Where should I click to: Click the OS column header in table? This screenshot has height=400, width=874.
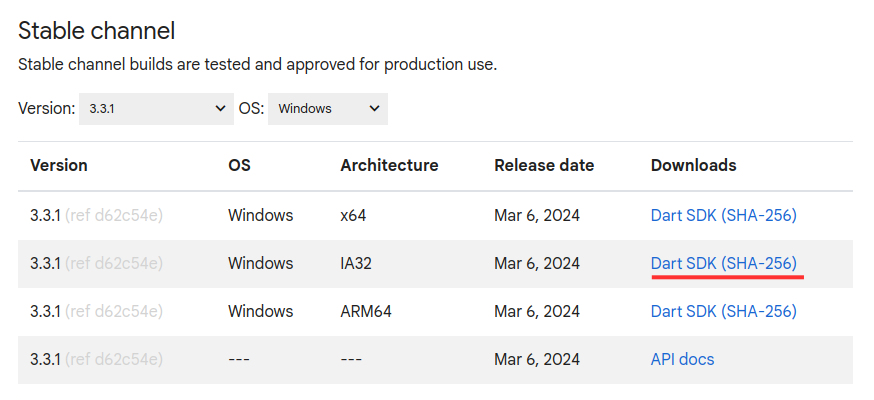(239, 165)
